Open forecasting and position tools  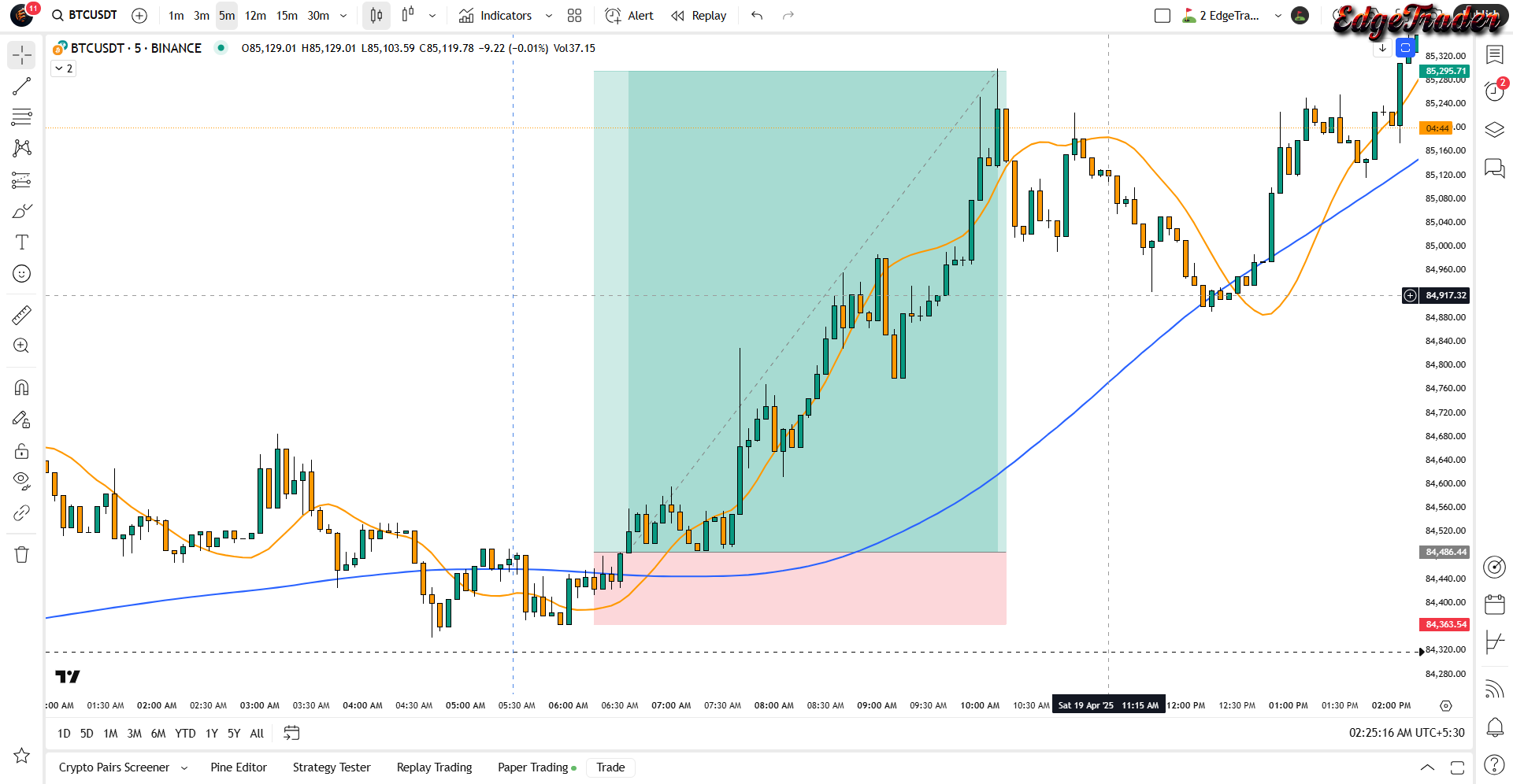coord(22,180)
